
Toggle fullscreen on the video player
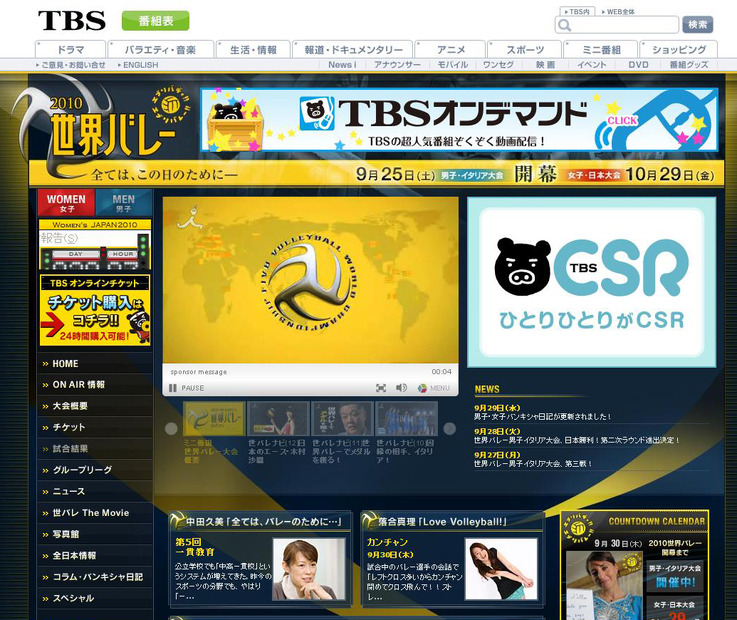[x=381, y=388]
